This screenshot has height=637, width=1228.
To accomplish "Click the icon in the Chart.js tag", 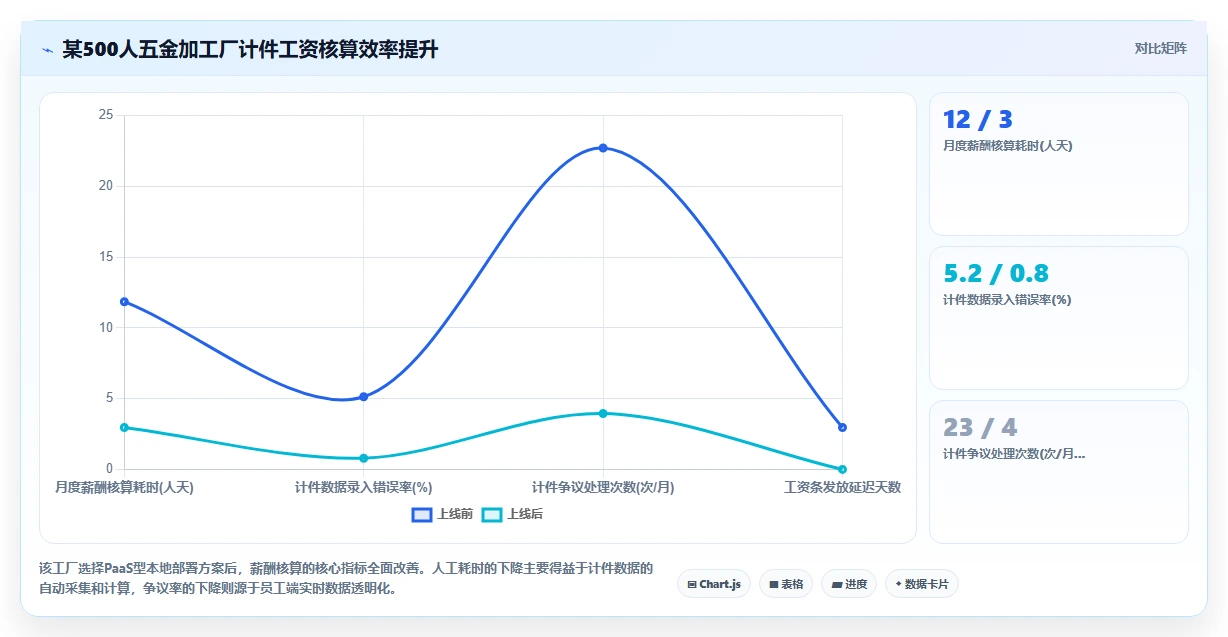I will pos(692,584).
